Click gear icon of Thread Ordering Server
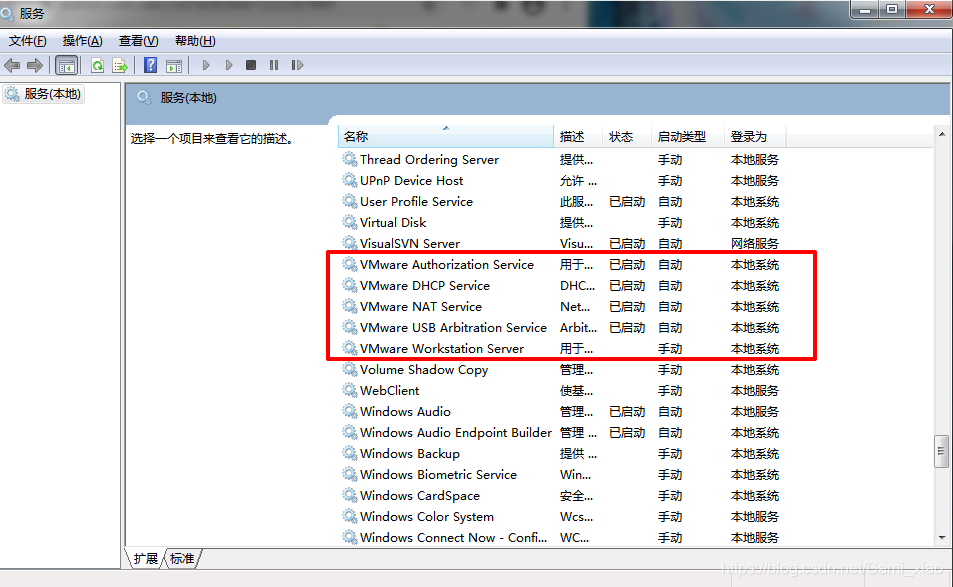Image resolution: width=953 pixels, height=587 pixels. tap(349, 159)
